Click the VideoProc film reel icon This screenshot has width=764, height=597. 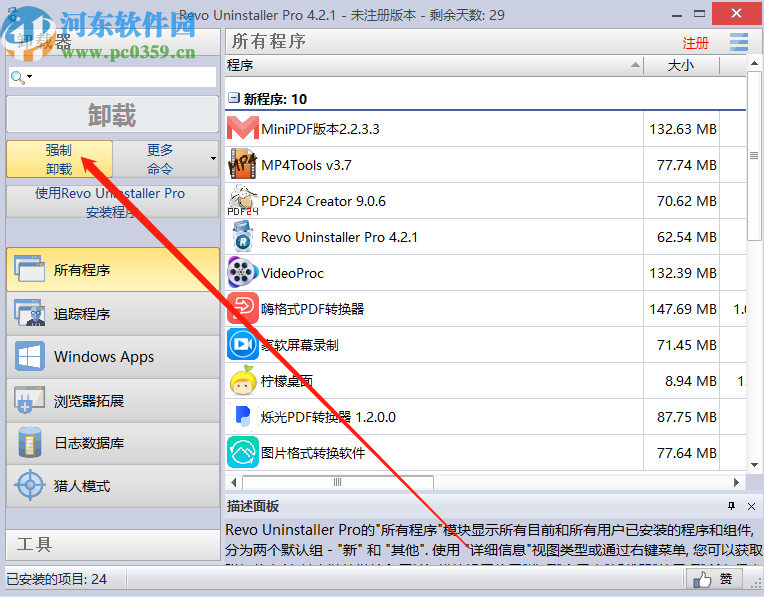pos(242,273)
